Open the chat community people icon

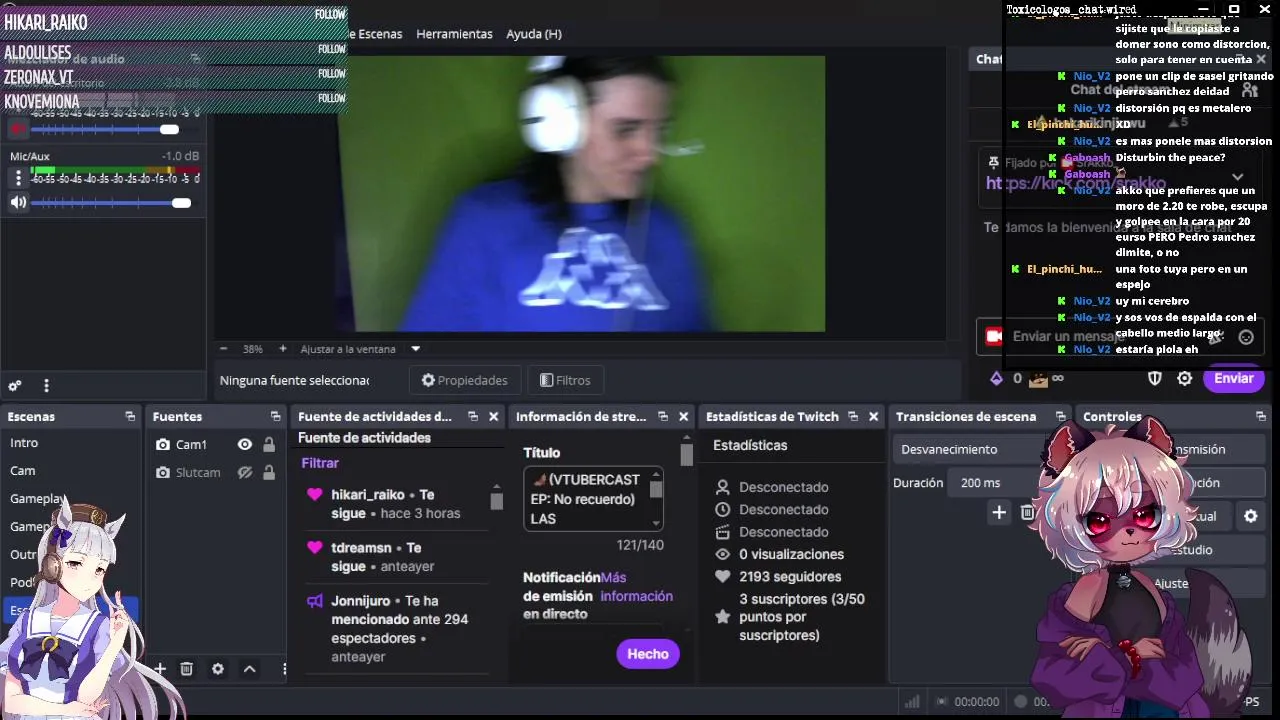coord(1249,90)
